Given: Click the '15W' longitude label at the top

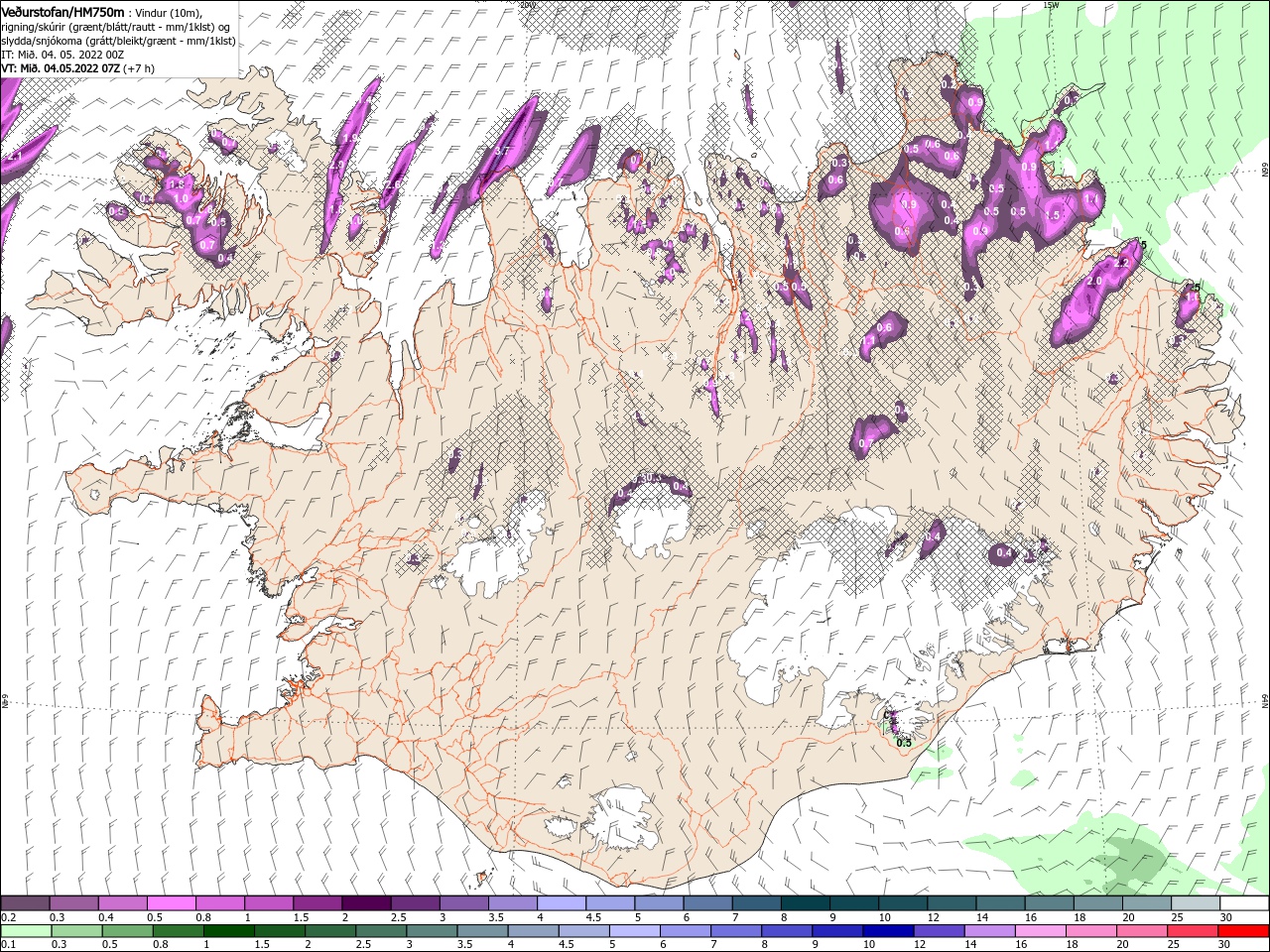Looking at the screenshot, I should coord(1051,5).
